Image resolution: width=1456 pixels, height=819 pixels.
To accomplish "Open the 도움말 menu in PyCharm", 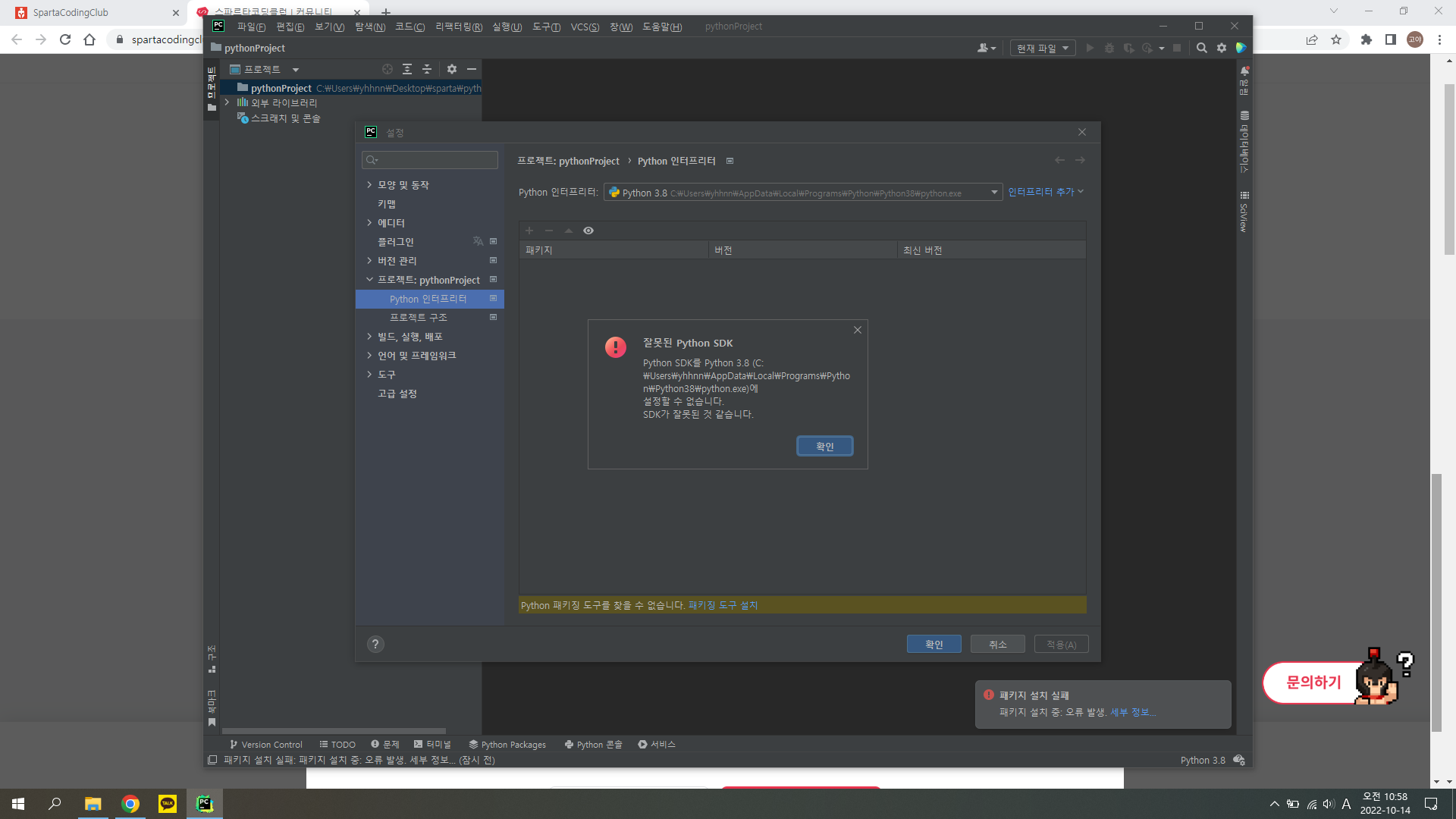I will pos(662,27).
